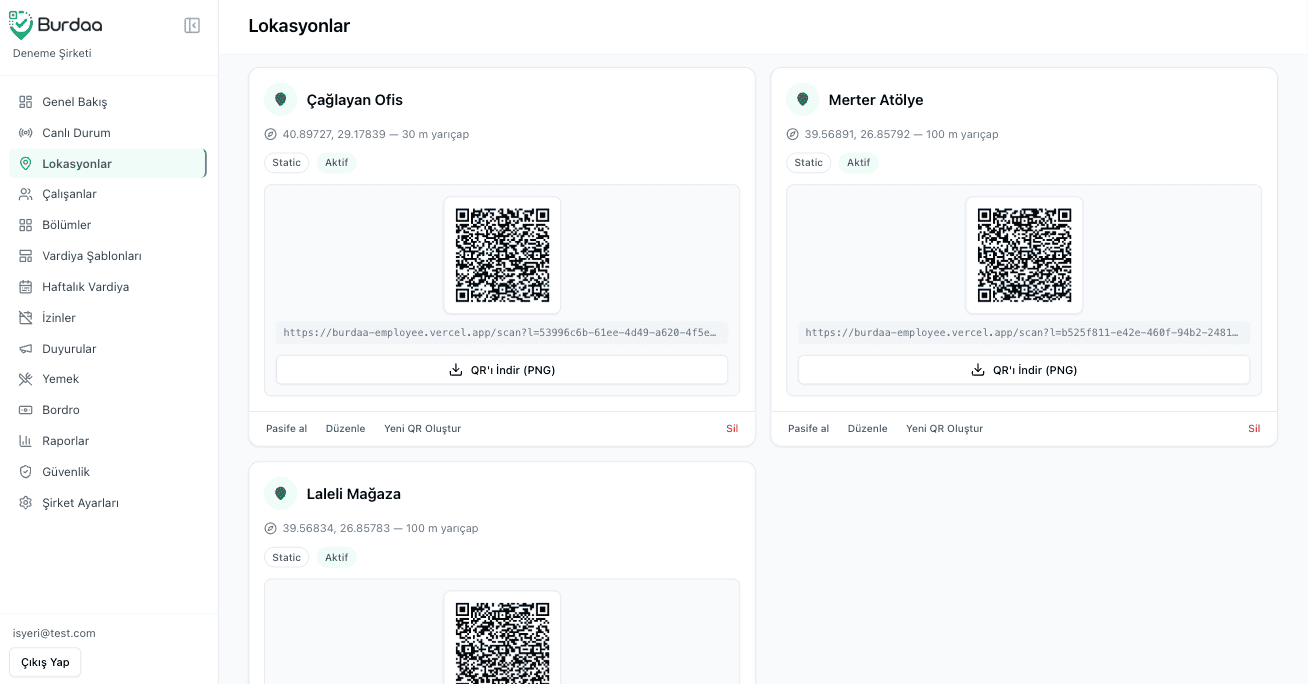Click the Lokasyonlar page heading
Viewport: 1308px width, 684px height.
tap(299, 26)
